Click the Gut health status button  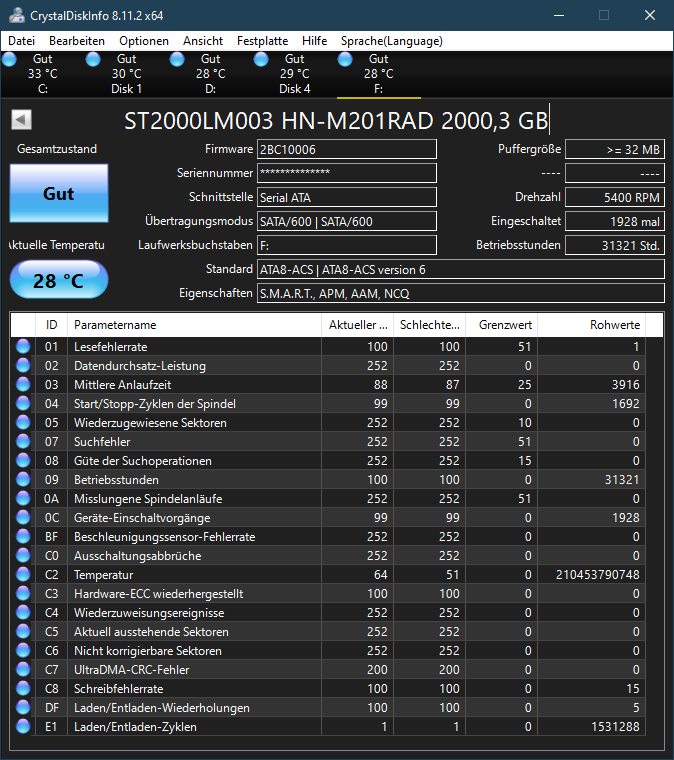point(59,193)
